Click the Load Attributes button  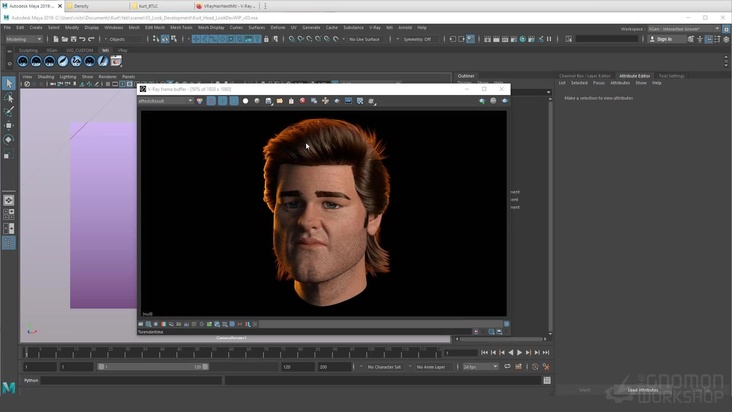pos(643,390)
